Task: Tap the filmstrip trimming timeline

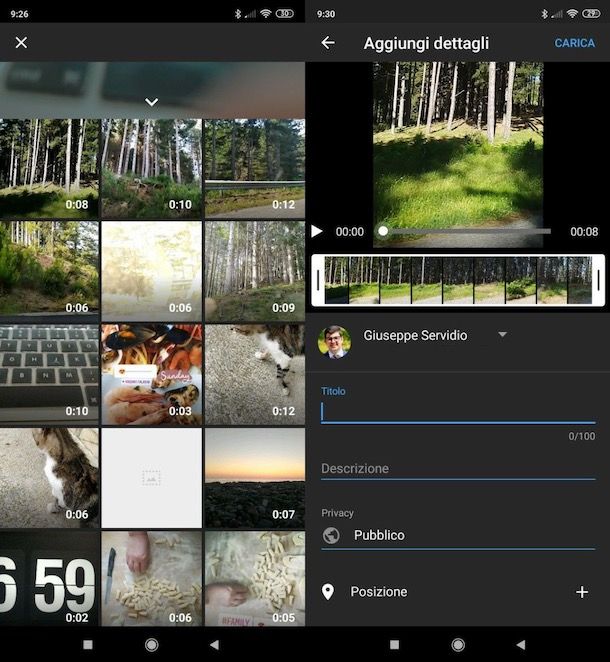Action: point(458,280)
